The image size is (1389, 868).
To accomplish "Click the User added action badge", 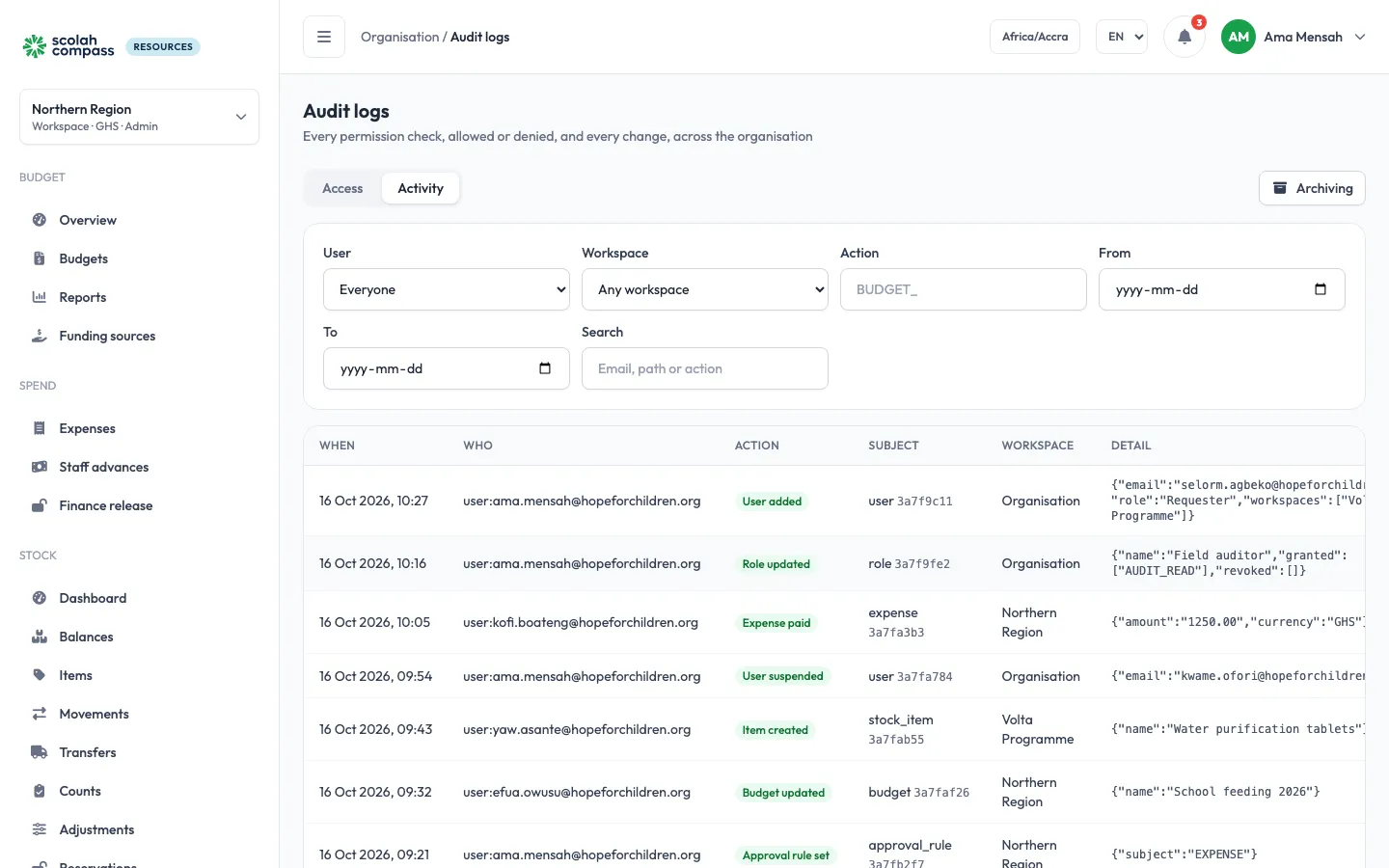I will tap(772, 502).
